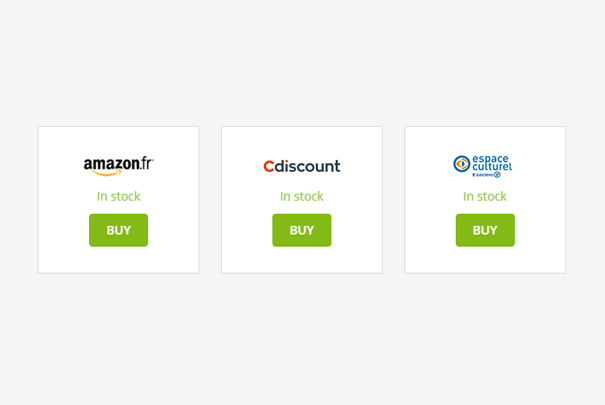Open the amazon.fr retailer card
Viewport: 605px width, 405px height.
point(118,200)
